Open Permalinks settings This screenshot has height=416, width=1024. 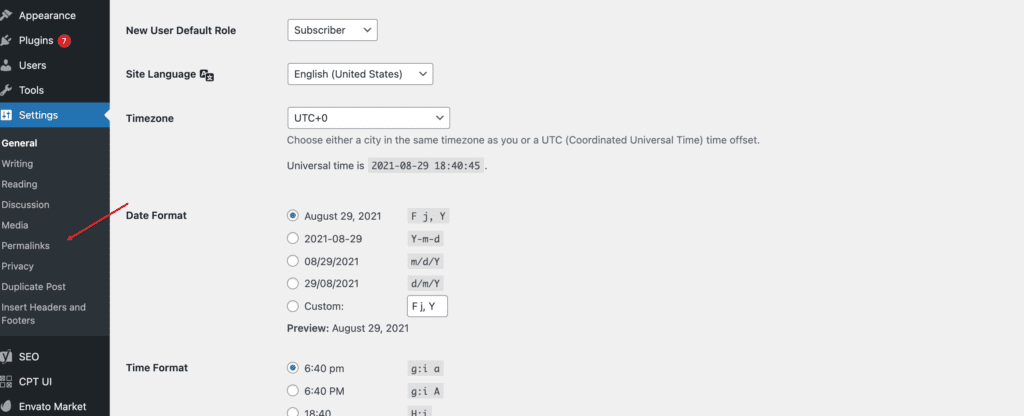point(25,246)
